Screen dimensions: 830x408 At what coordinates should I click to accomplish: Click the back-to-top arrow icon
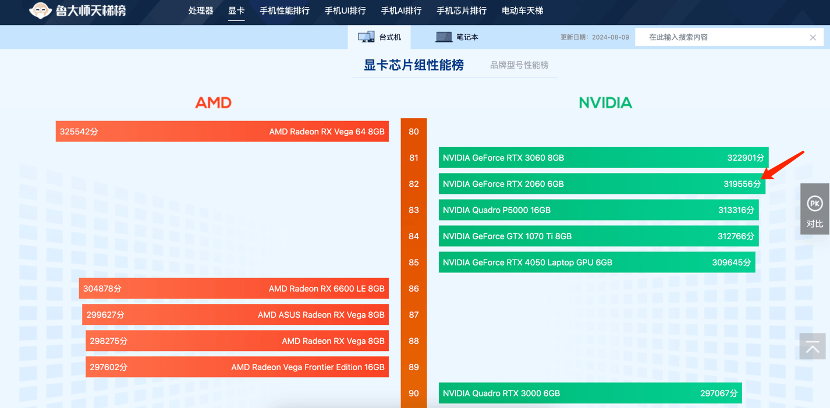click(x=814, y=347)
